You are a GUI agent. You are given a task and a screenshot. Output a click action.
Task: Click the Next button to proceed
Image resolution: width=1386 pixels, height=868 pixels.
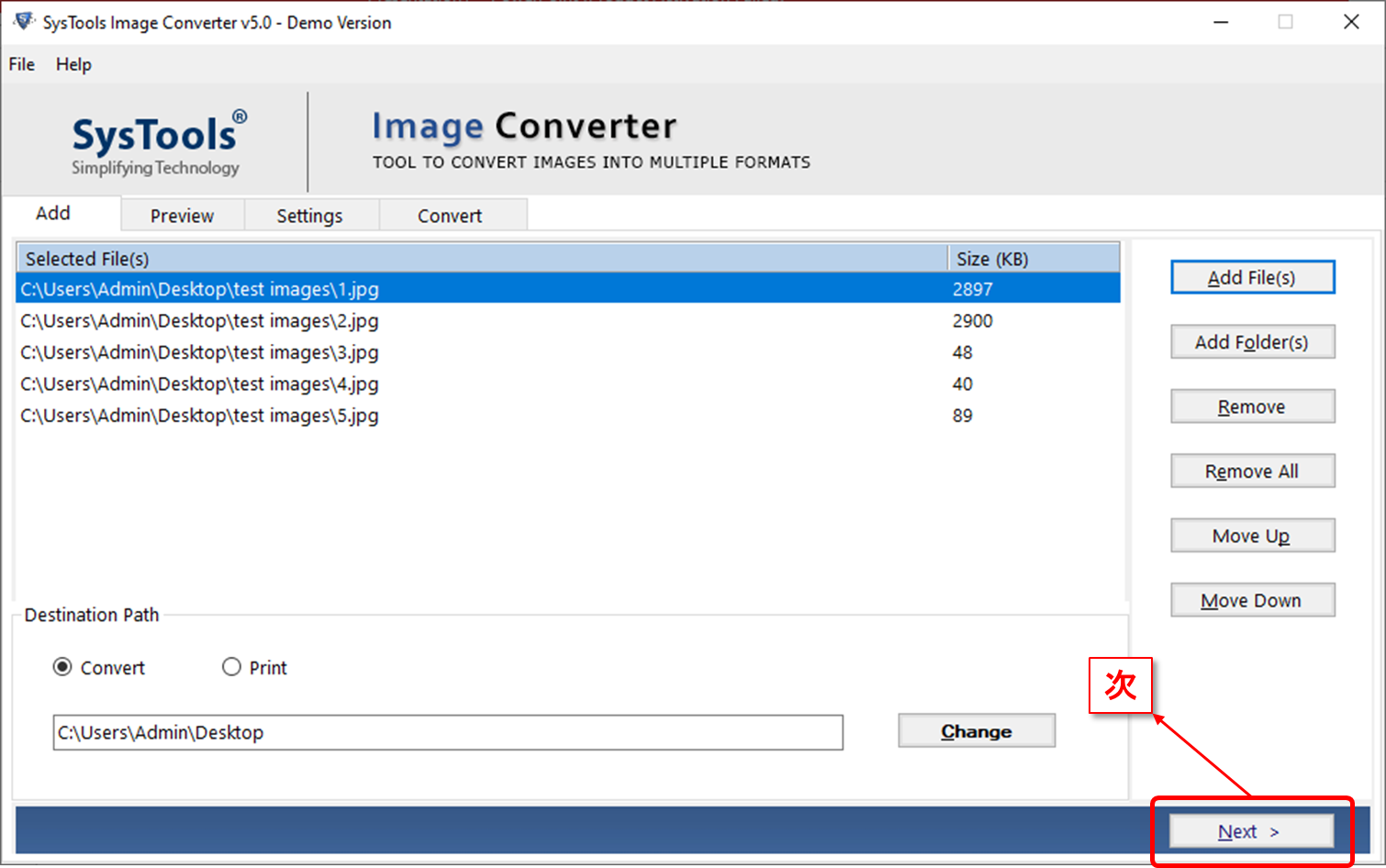(x=1249, y=830)
